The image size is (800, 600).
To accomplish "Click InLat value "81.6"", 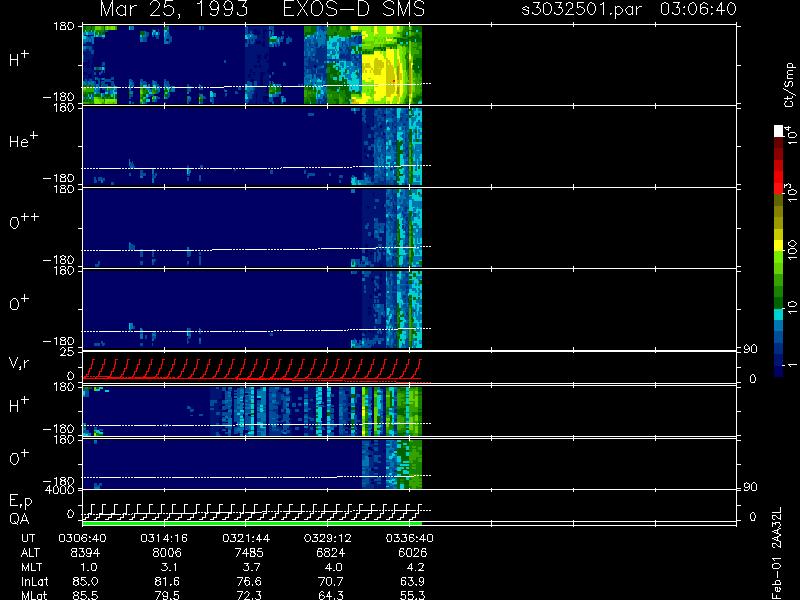I will point(167,581).
